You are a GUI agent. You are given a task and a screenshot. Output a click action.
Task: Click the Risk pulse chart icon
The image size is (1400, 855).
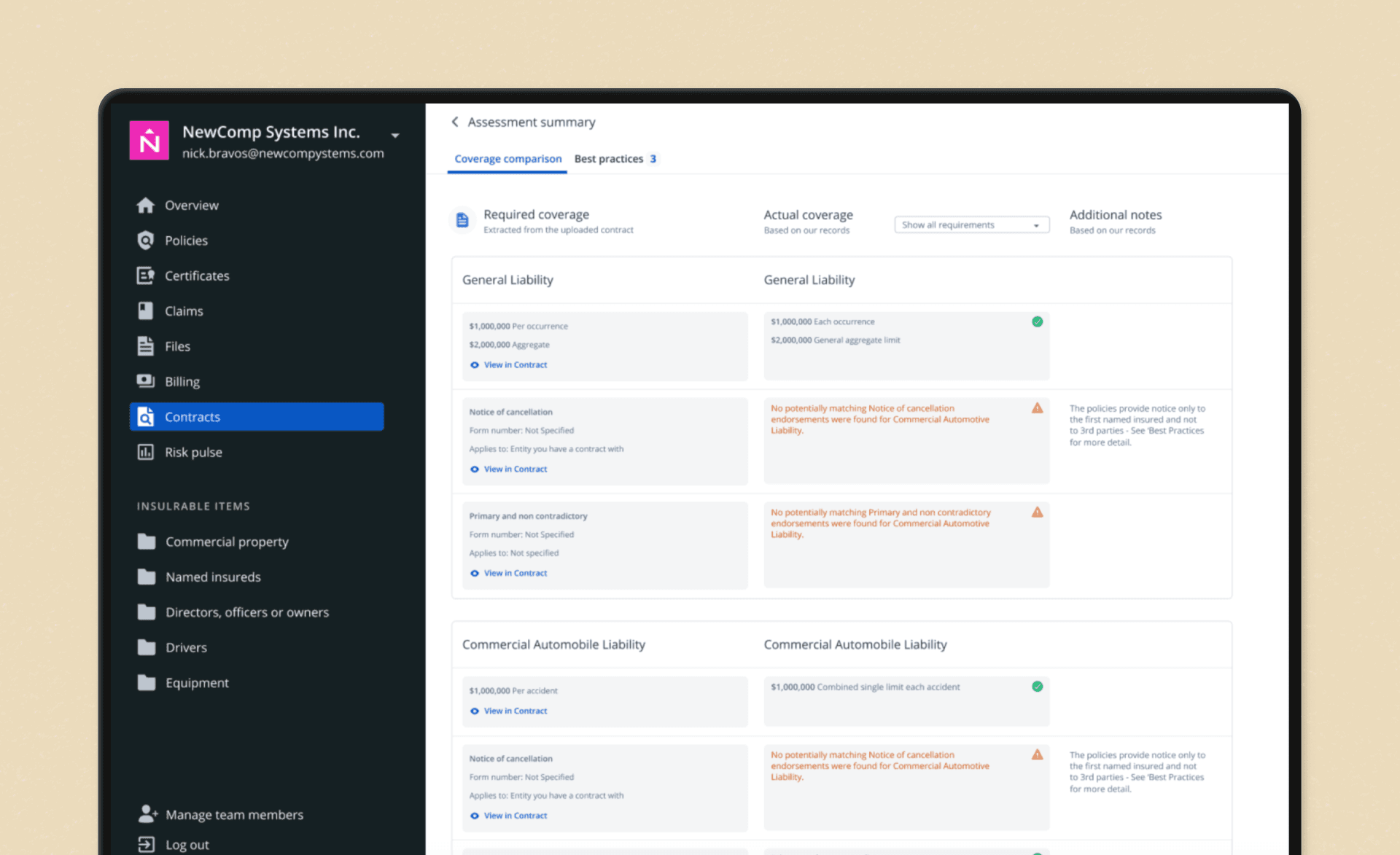[146, 452]
